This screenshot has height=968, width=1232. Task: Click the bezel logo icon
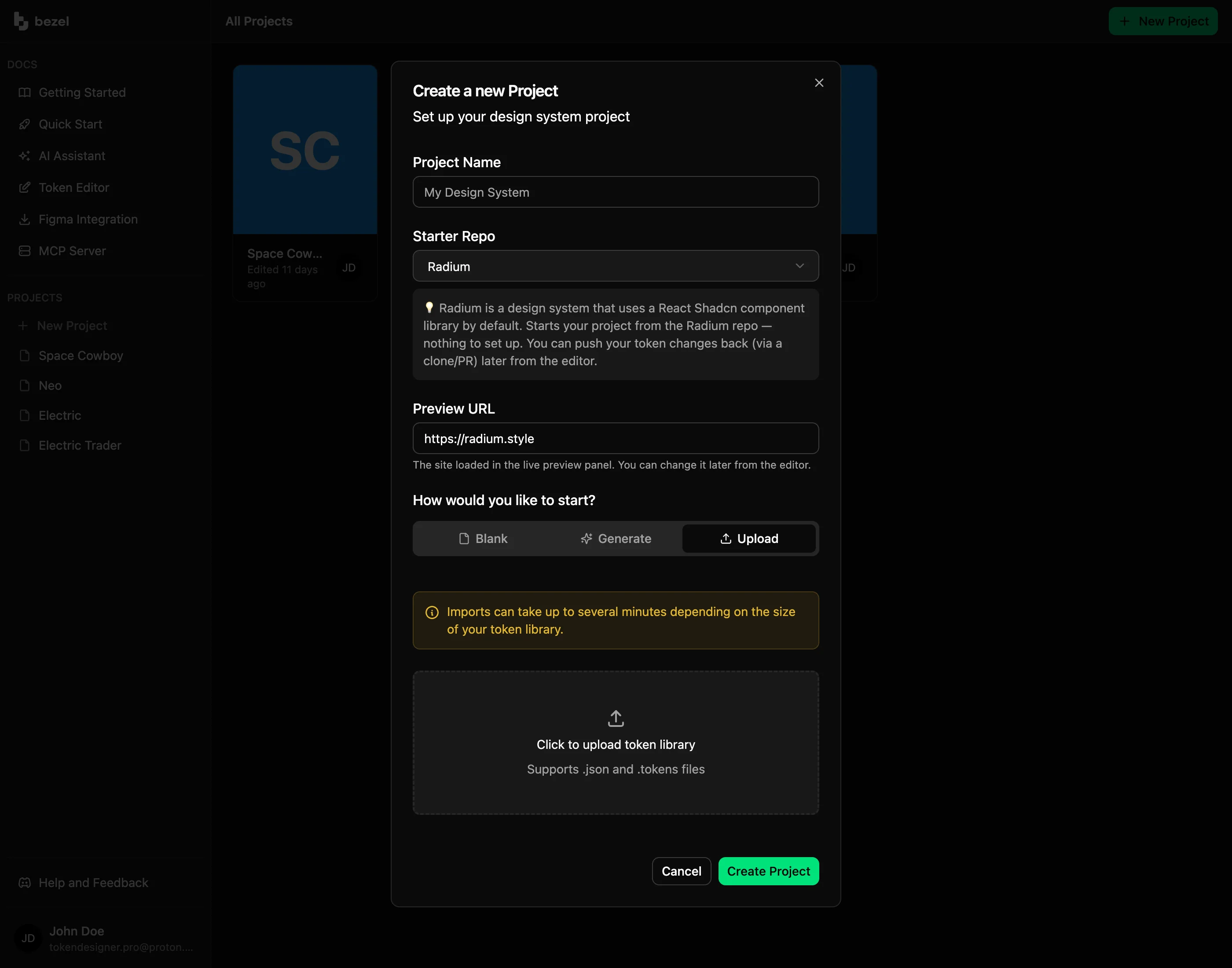pos(20,21)
